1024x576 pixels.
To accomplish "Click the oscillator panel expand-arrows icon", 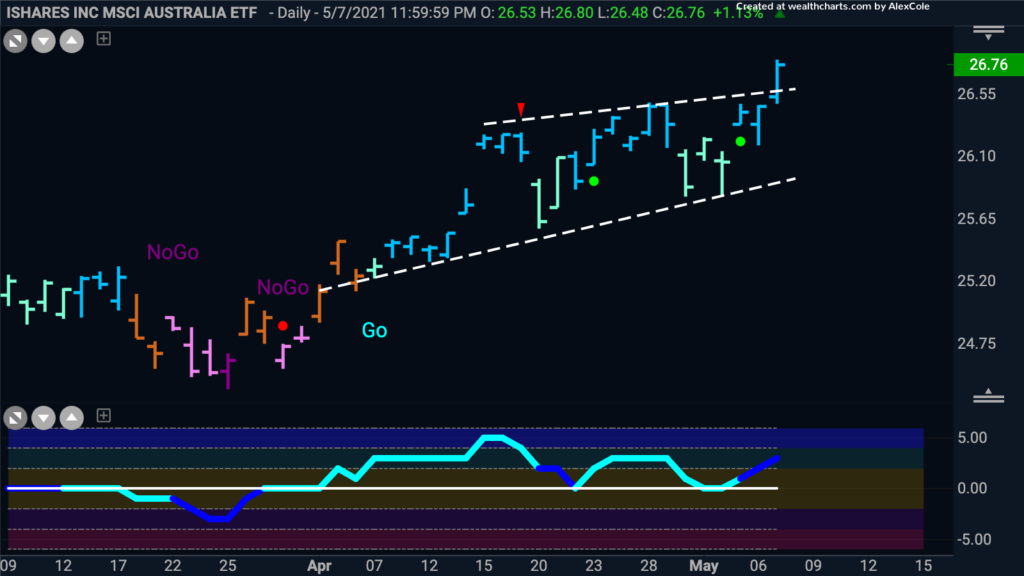I will point(15,417).
